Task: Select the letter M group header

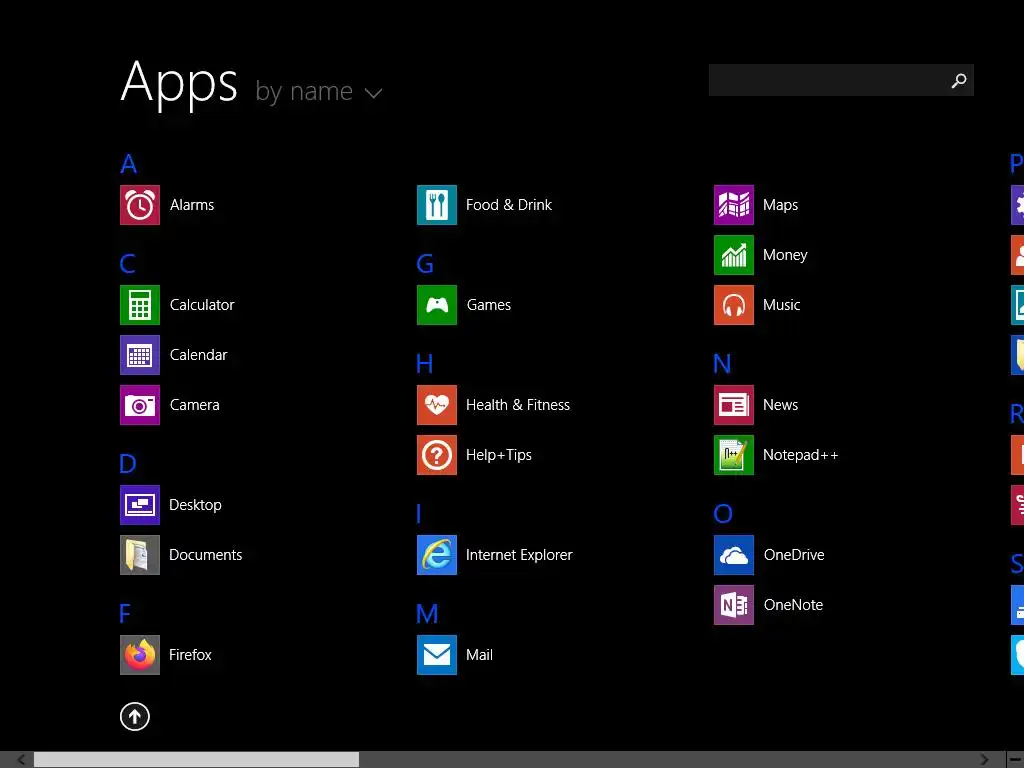Action: 427,614
